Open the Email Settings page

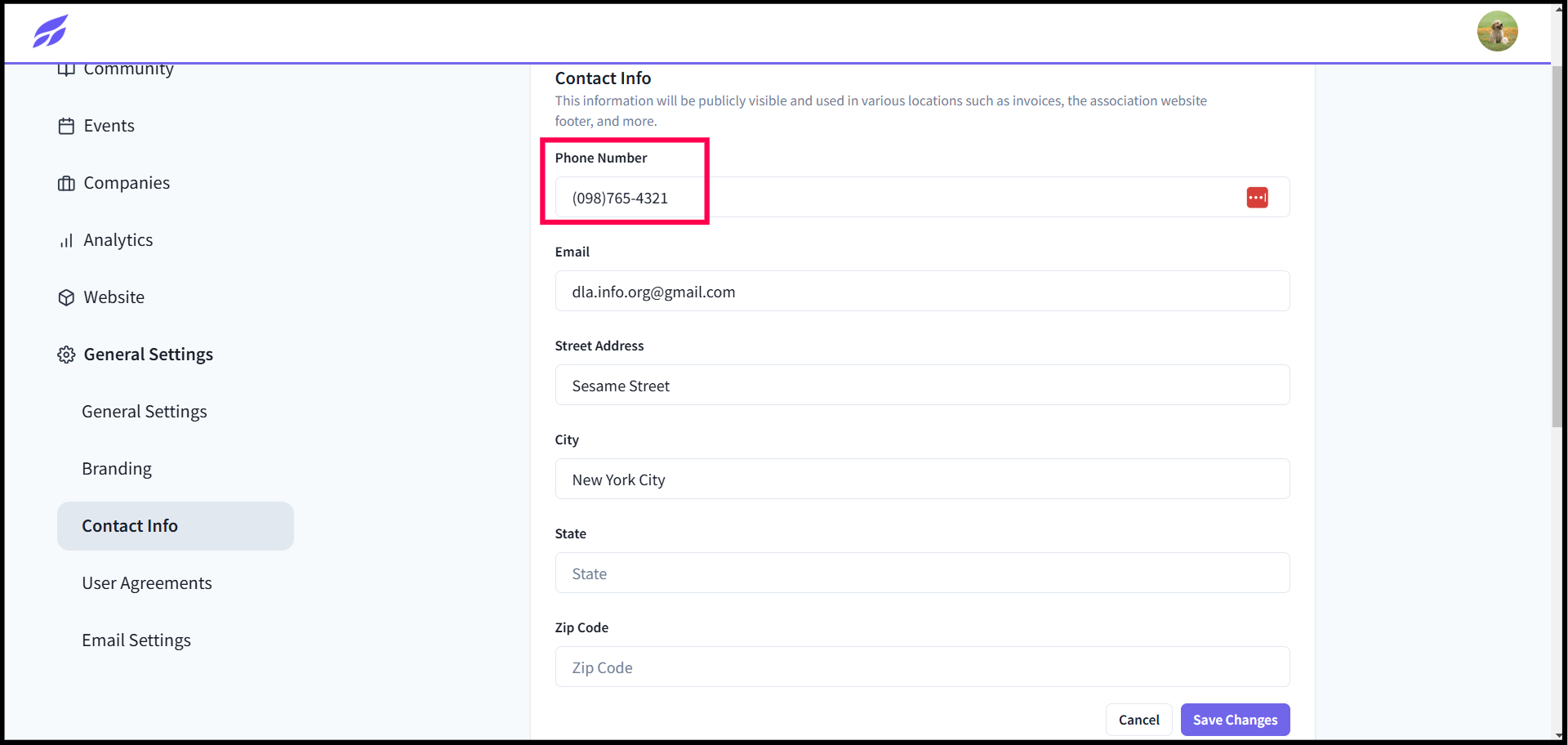(x=136, y=640)
